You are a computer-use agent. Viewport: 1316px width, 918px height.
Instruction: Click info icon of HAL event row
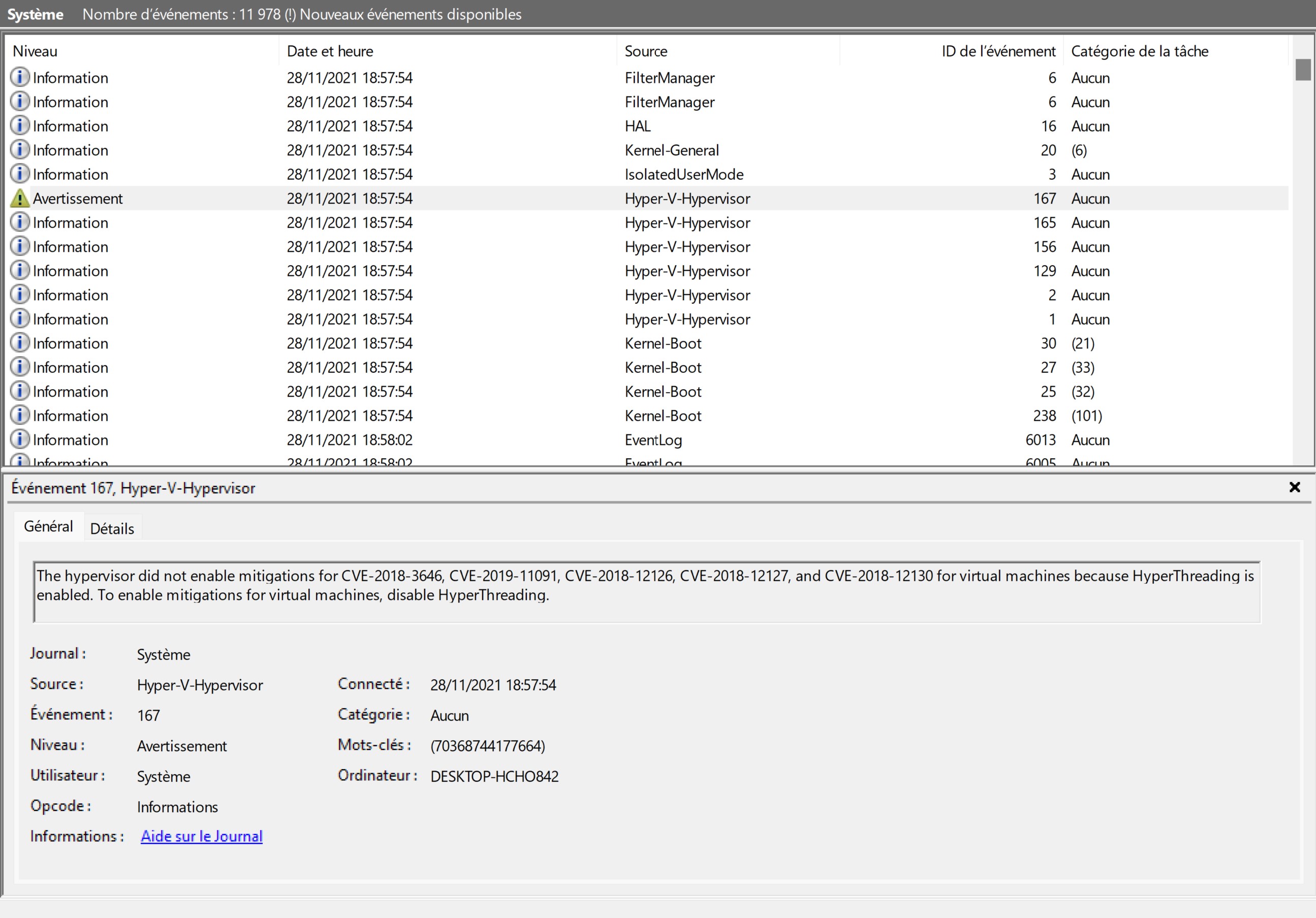pyautogui.click(x=19, y=125)
